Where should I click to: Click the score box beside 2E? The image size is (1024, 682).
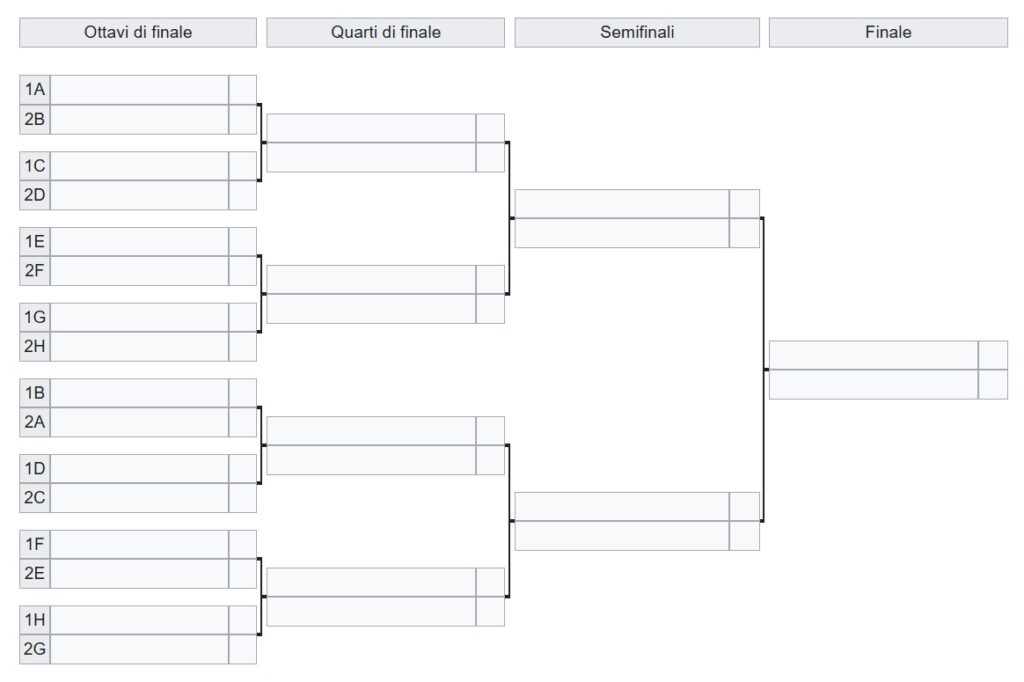[242, 574]
